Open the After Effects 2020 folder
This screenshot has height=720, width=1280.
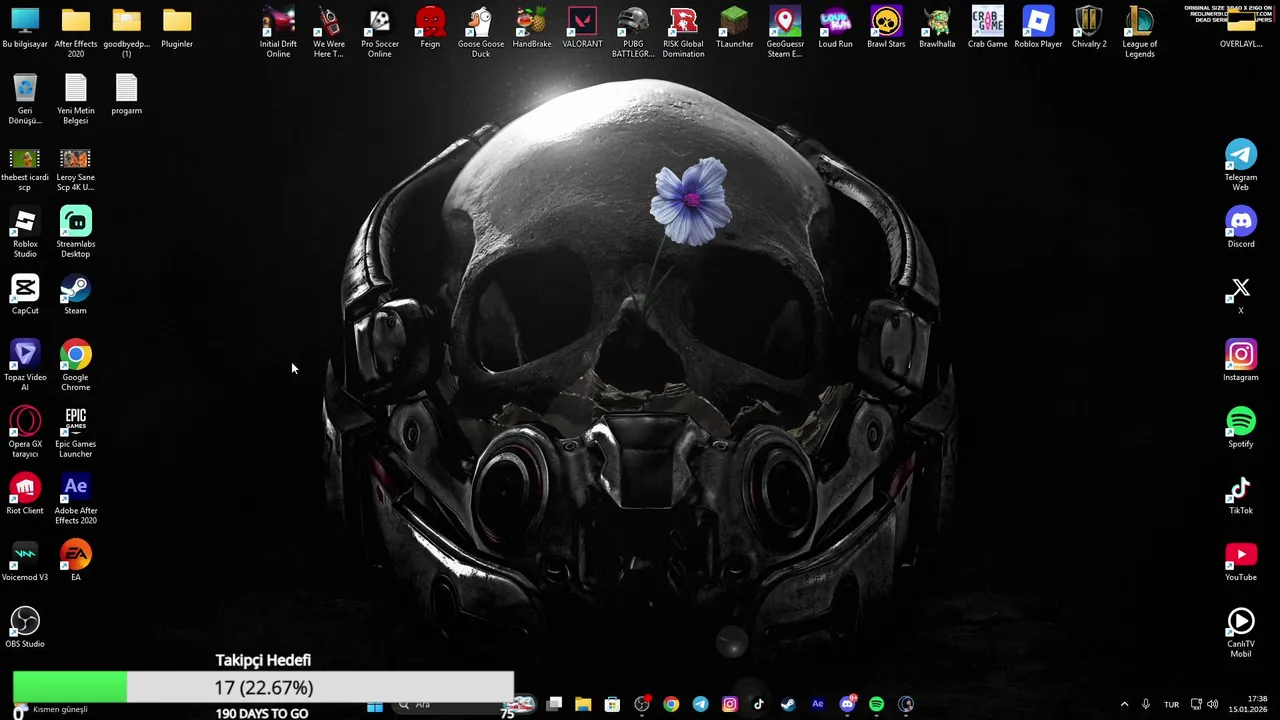(x=76, y=33)
